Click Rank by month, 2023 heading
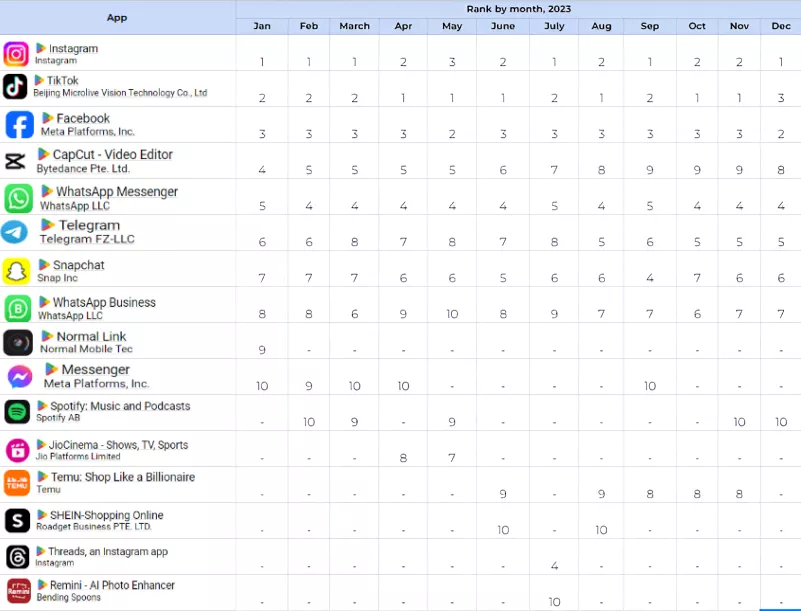This screenshot has width=801, height=611. [519, 9]
